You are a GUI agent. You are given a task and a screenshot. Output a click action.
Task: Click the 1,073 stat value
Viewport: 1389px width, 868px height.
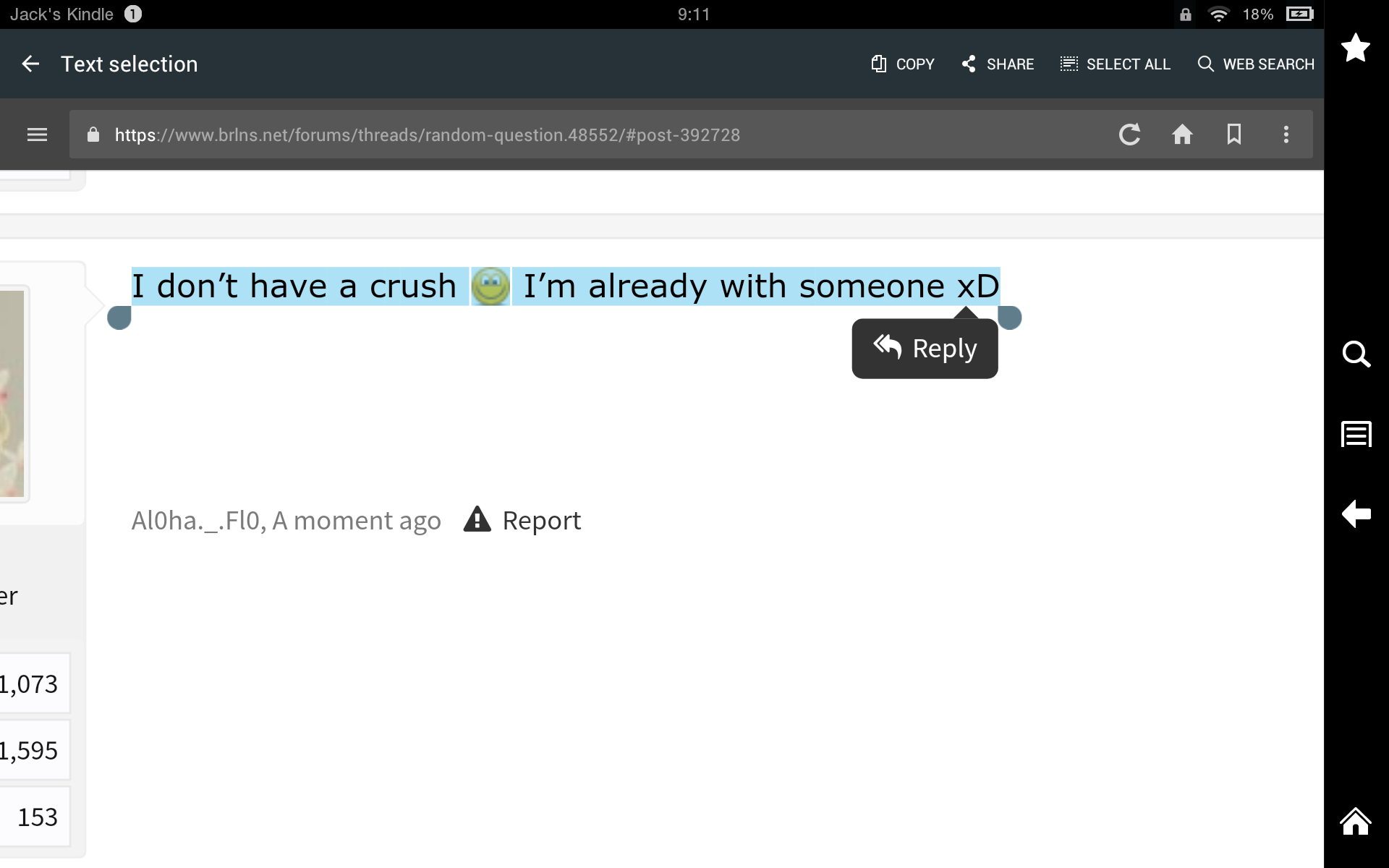29,684
